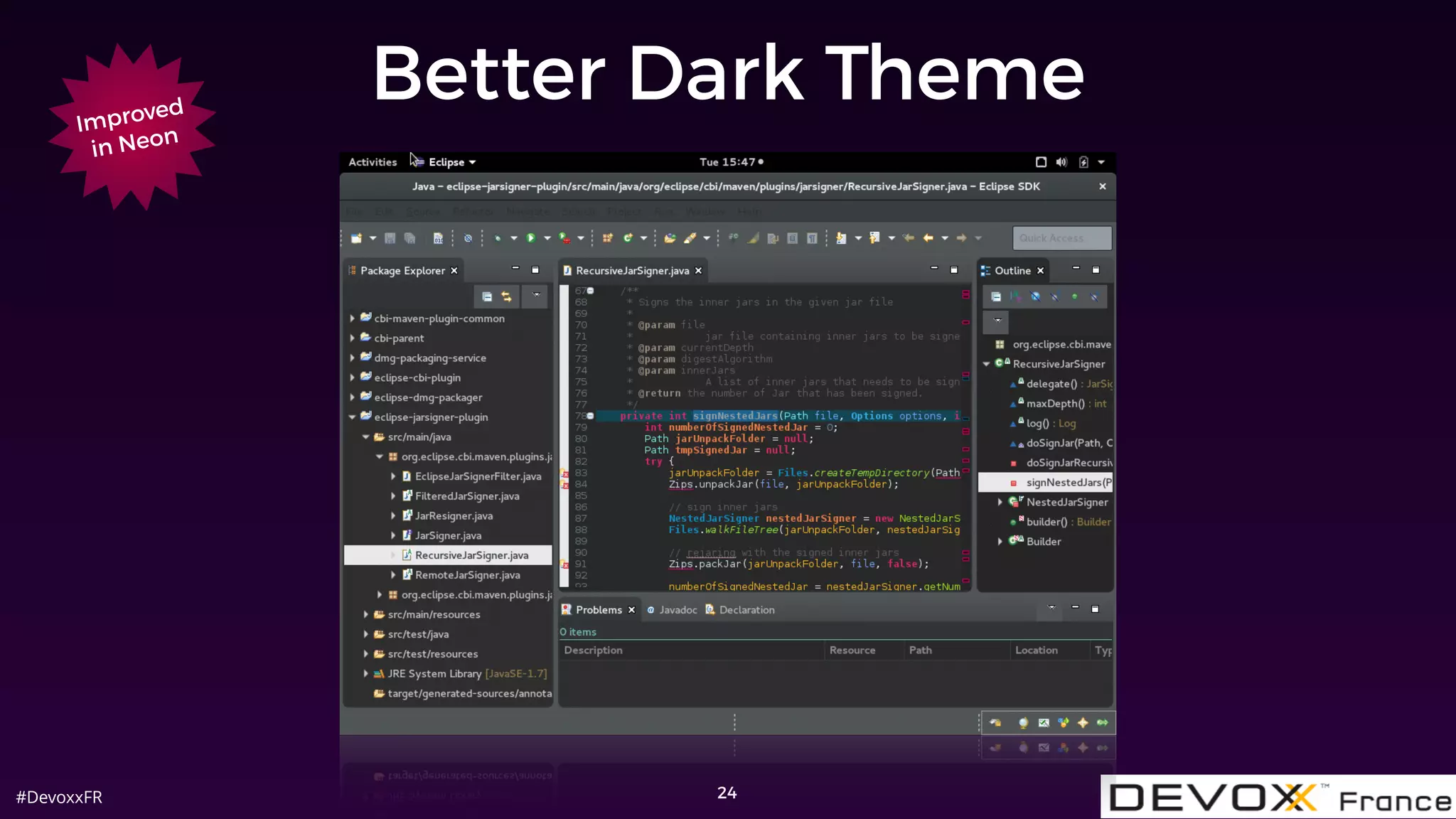1456x819 pixels.
Task: Click the yellow star icon in bottom toolbar
Action: pyautogui.click(x=1083, y=723)
